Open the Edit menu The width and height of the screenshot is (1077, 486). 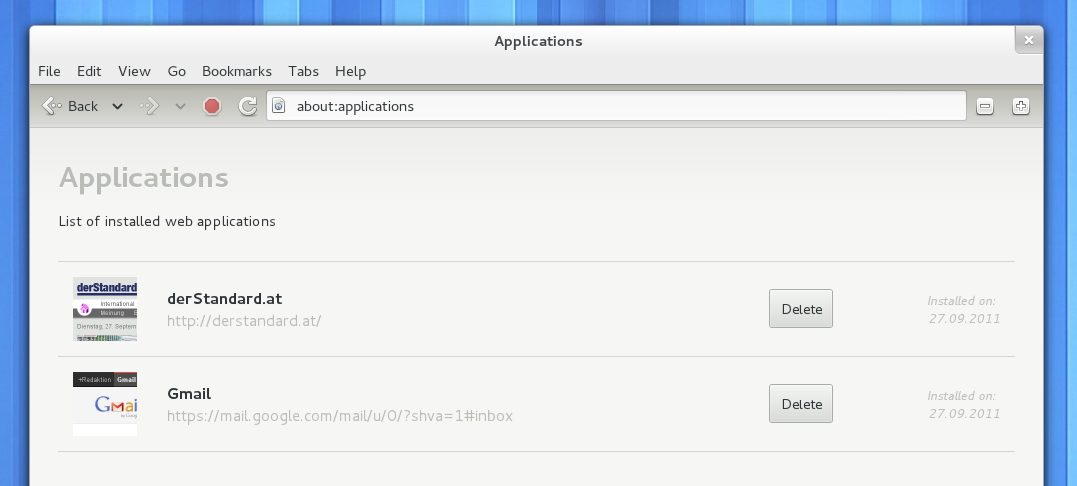(x=89, y=71)
